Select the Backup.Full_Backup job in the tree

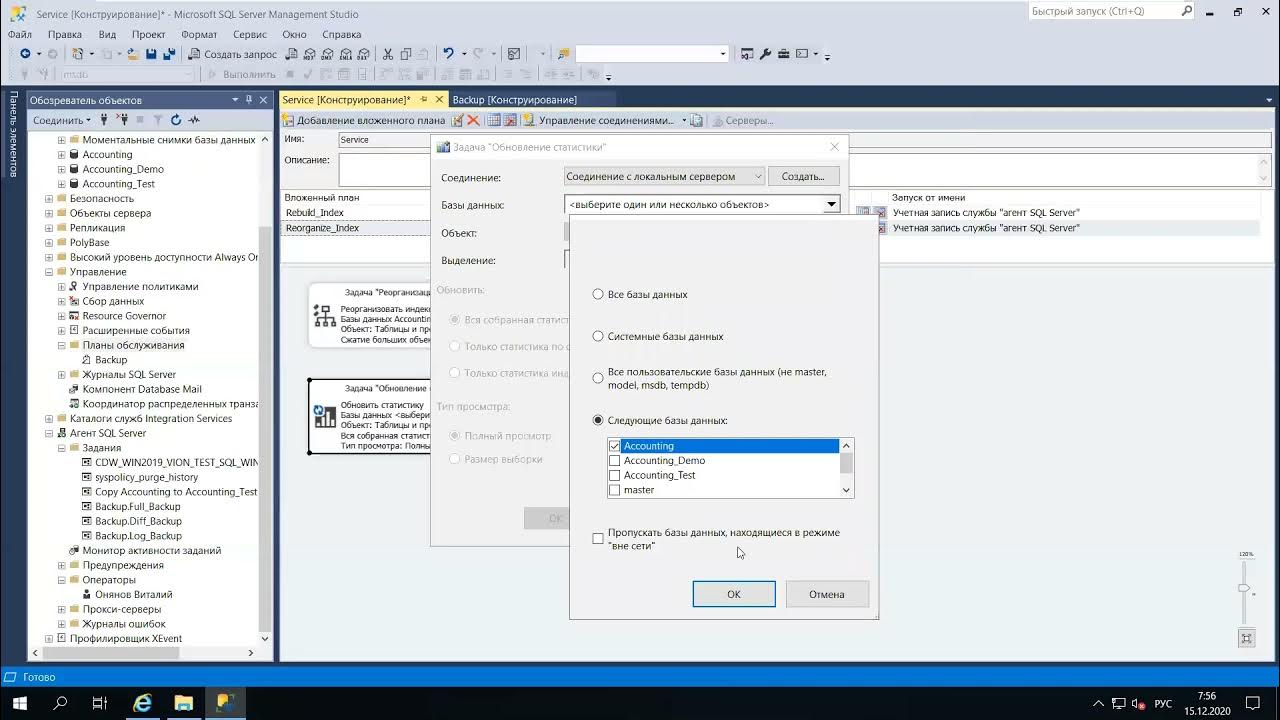click(x=138, y=507)
